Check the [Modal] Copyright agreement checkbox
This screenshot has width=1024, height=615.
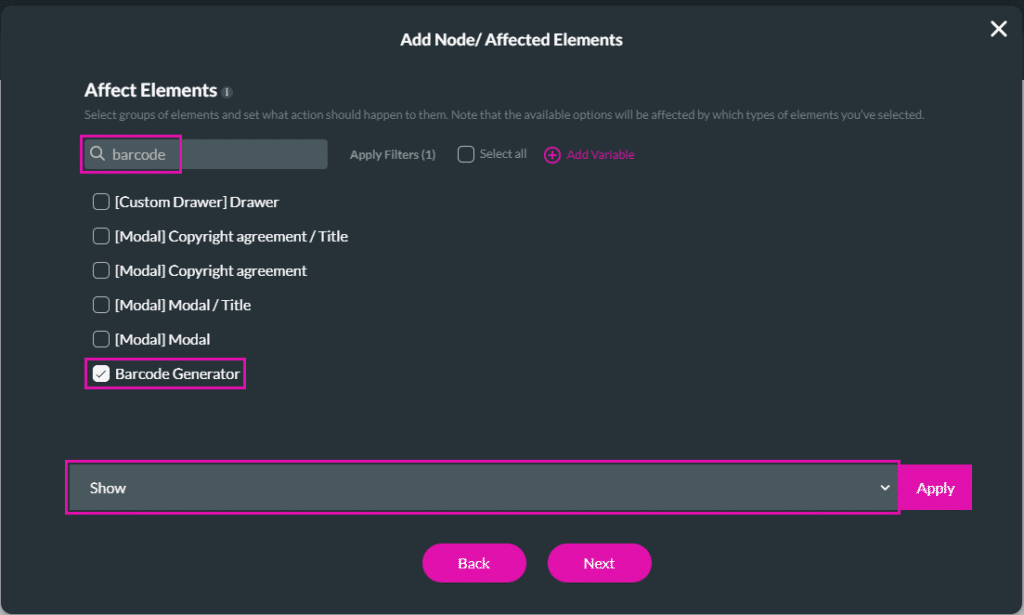100,270
